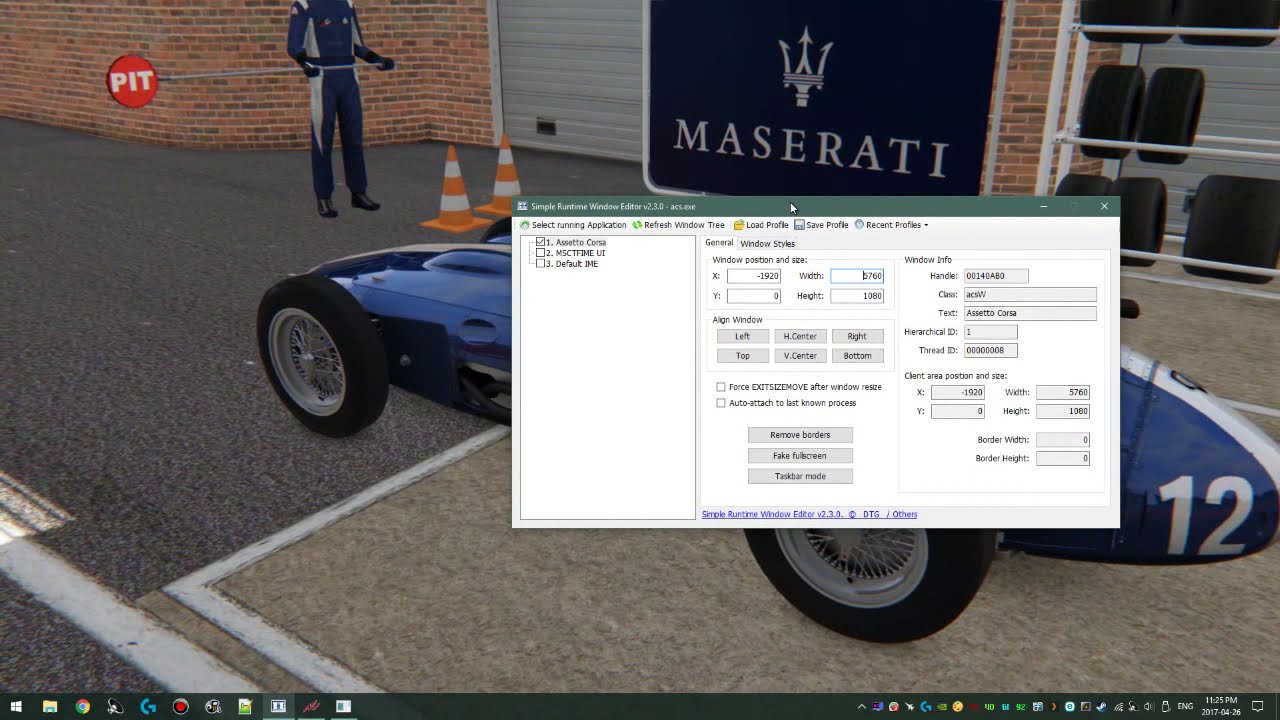
Task: Click the Text field showing Assetto Corsa
Action: [1030, 313]
